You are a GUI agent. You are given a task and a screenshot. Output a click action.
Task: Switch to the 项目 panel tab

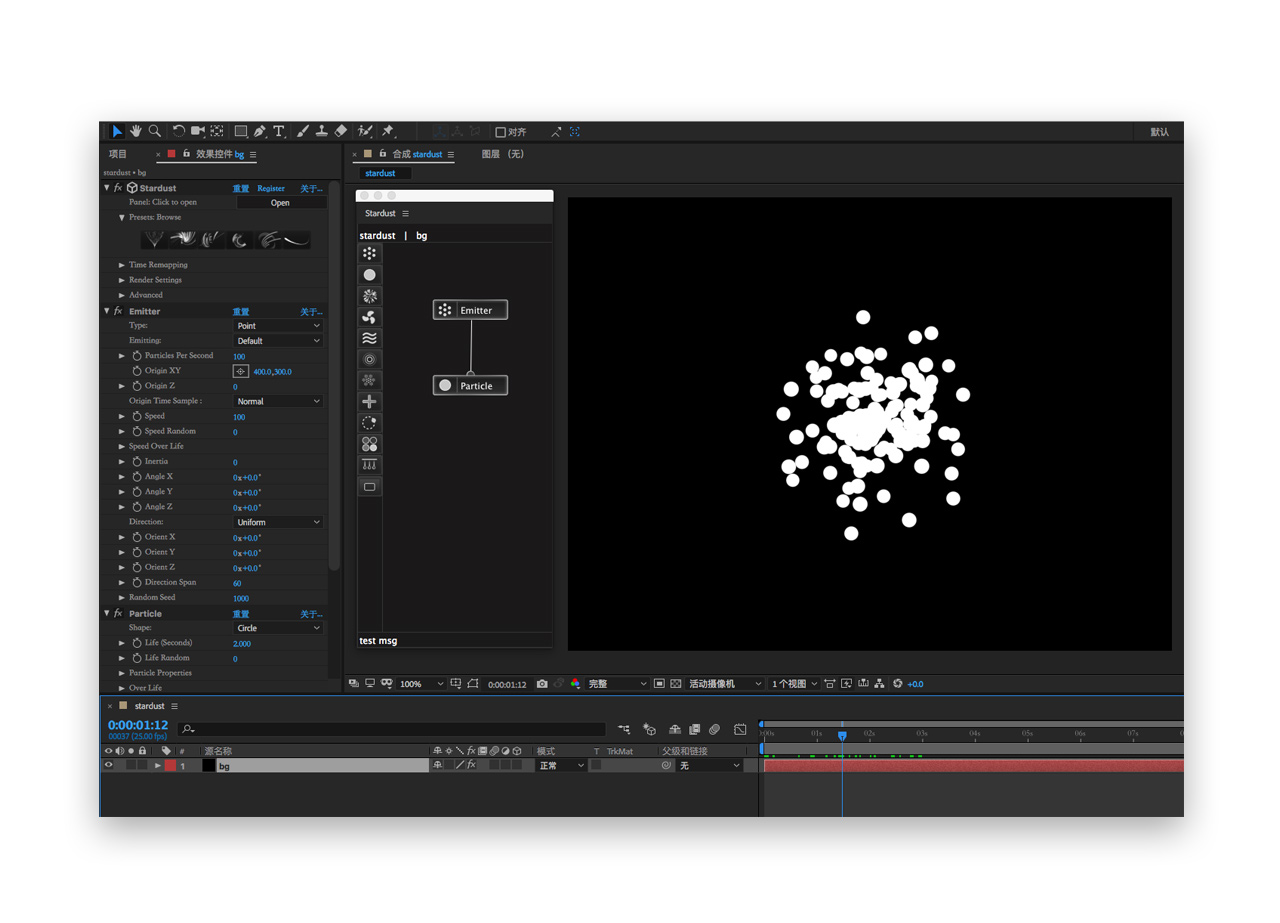(118, 154)
